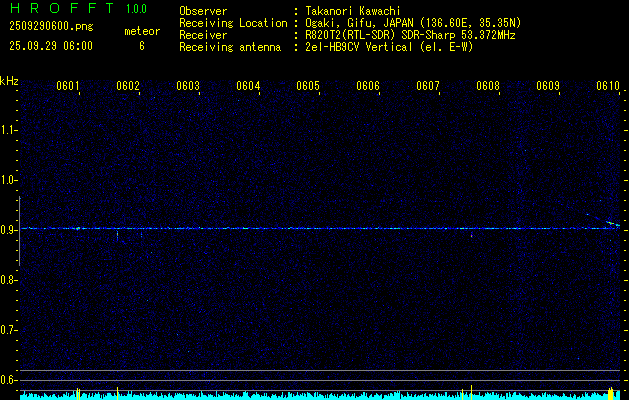629x400 pixels.
Task: Click antenna text 2el-HB9CV Vertical
Action: [359, 47]
